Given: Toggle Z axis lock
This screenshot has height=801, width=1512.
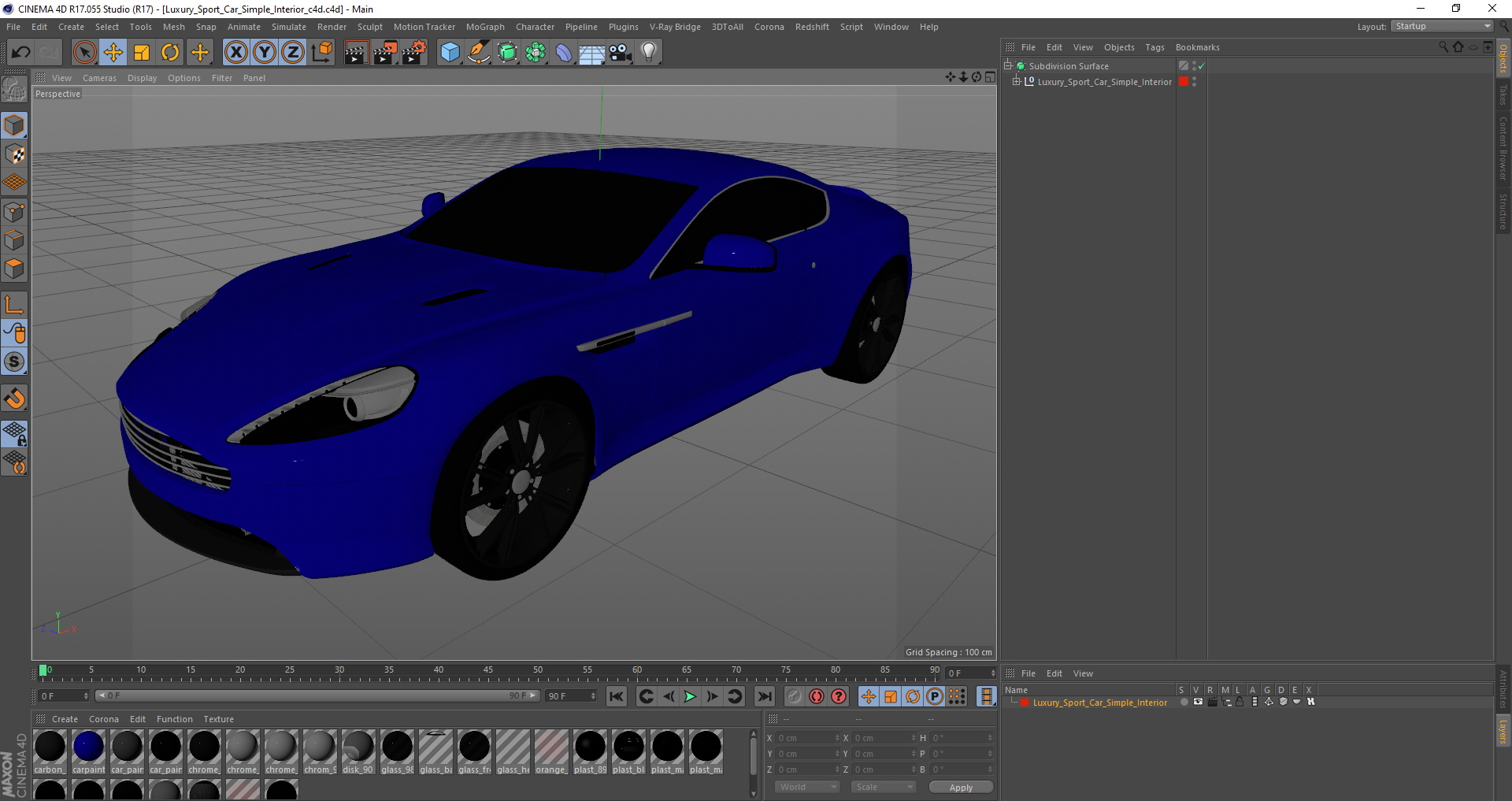Looking at the screenshot, I should coord(292,53).
